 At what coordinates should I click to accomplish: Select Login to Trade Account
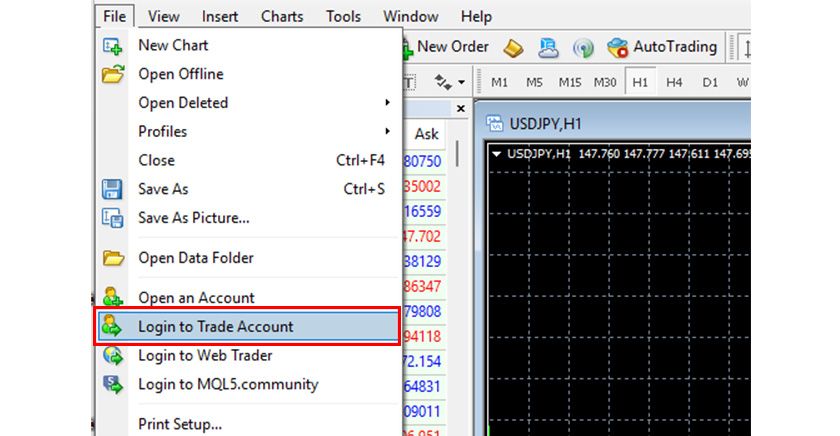coord(216,326)
